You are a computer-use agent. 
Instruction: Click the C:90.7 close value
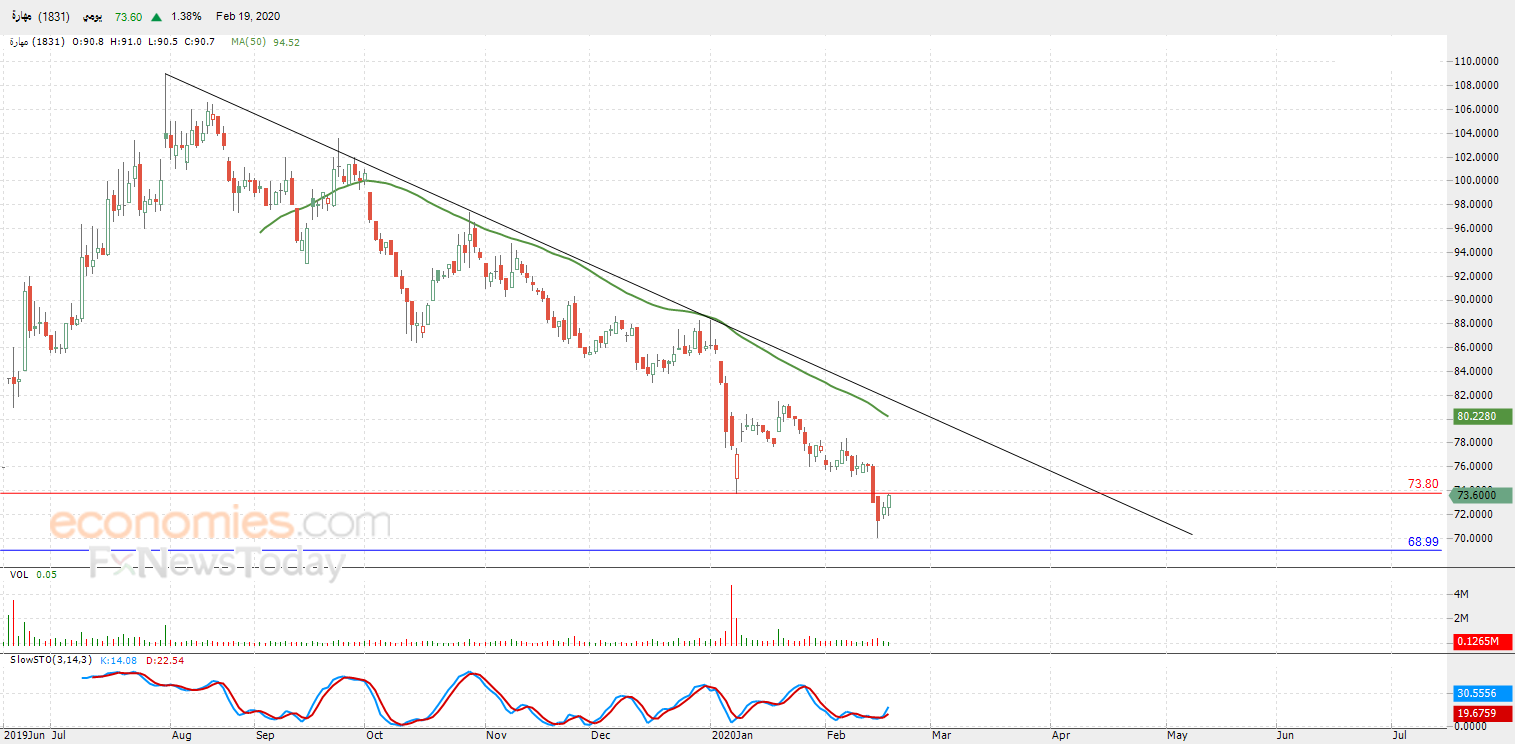tap(200, 42)
